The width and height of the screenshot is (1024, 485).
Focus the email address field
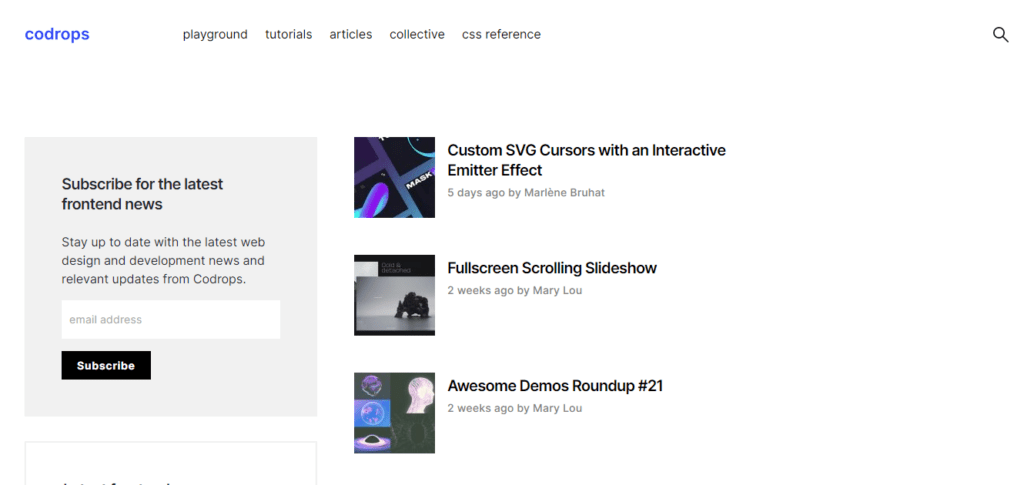[x=171, y=319]
